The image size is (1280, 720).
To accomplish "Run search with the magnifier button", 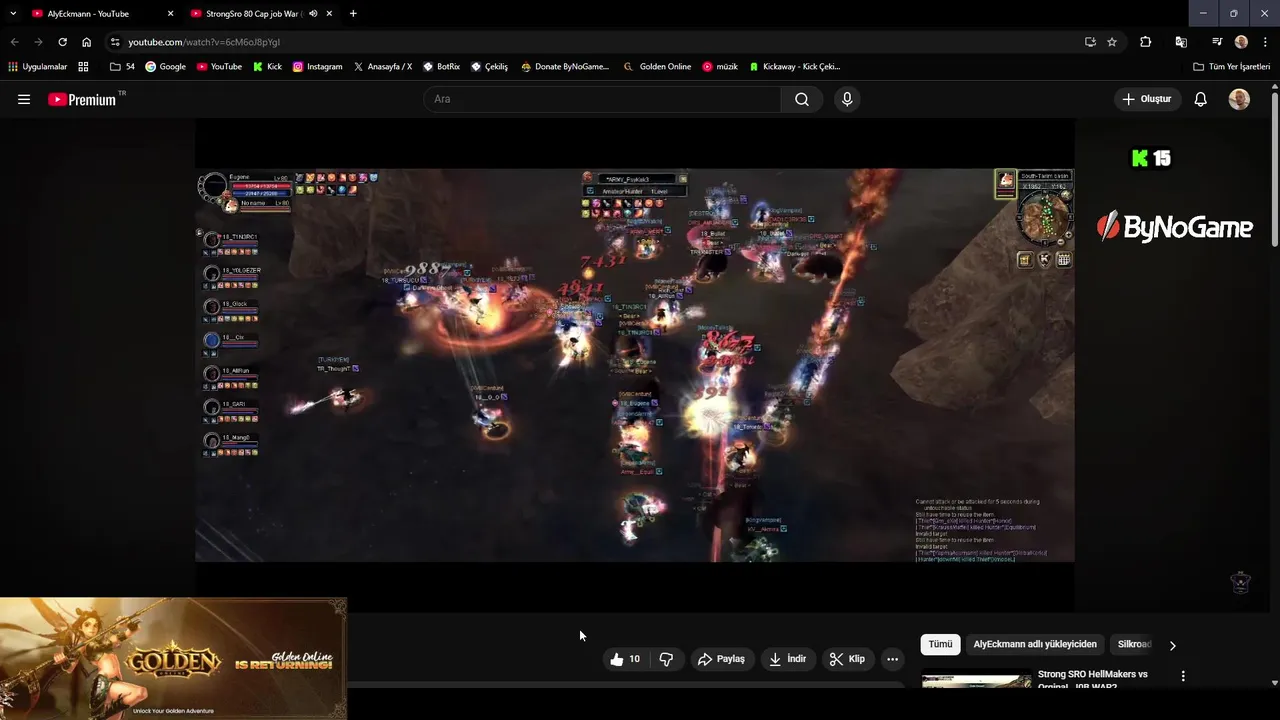I will [x=802, y=99].
